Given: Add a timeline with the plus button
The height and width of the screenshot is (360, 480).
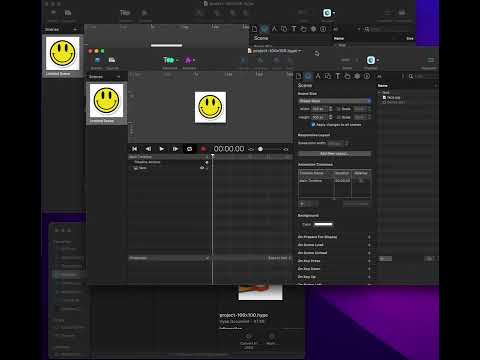Looking at the screenshot, I should 302,203.
